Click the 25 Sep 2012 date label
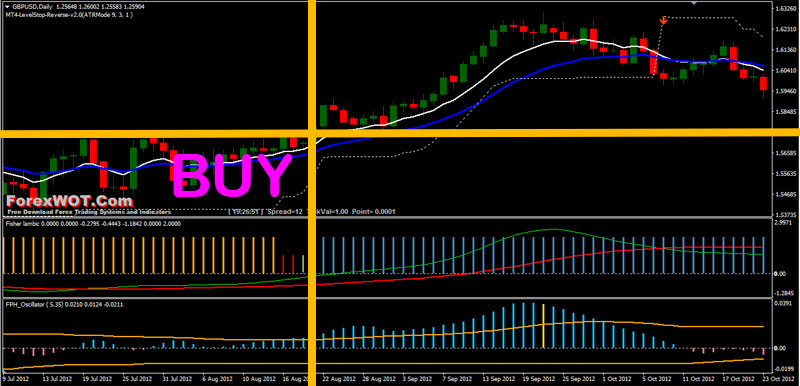The width and height of the screenshot is (800, 386). (x=579, y=379)
